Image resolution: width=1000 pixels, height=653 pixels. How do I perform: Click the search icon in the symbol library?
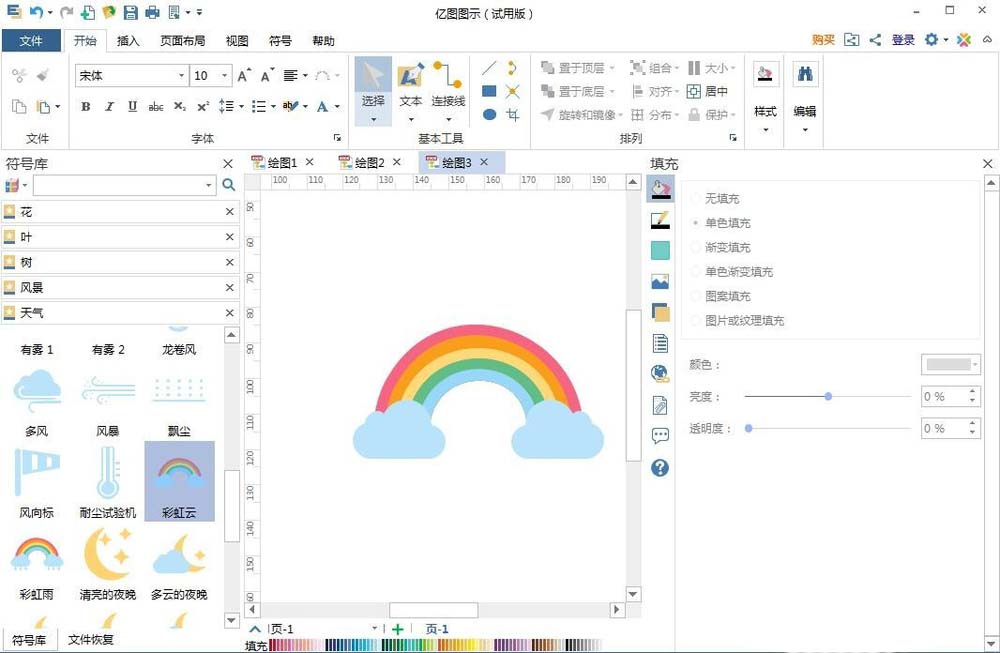[229, 185]
